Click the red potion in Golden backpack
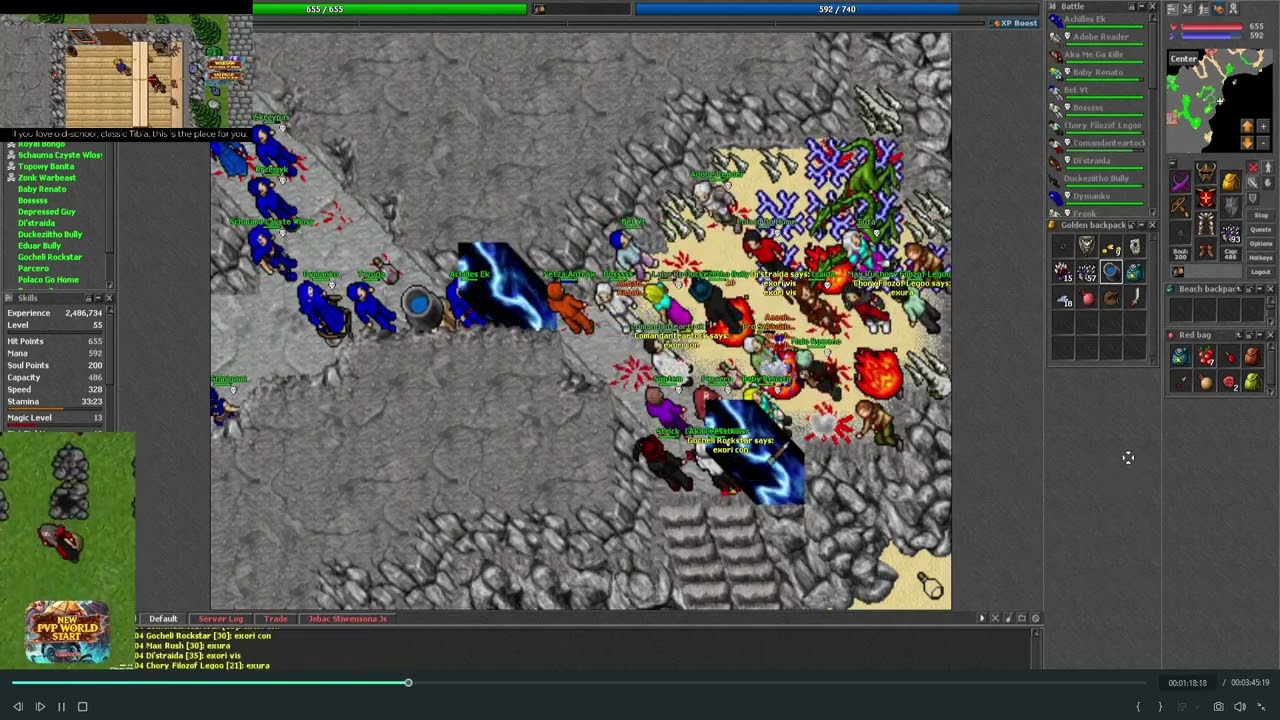This screenshot has height=720, width=1280. [1087, 298]
